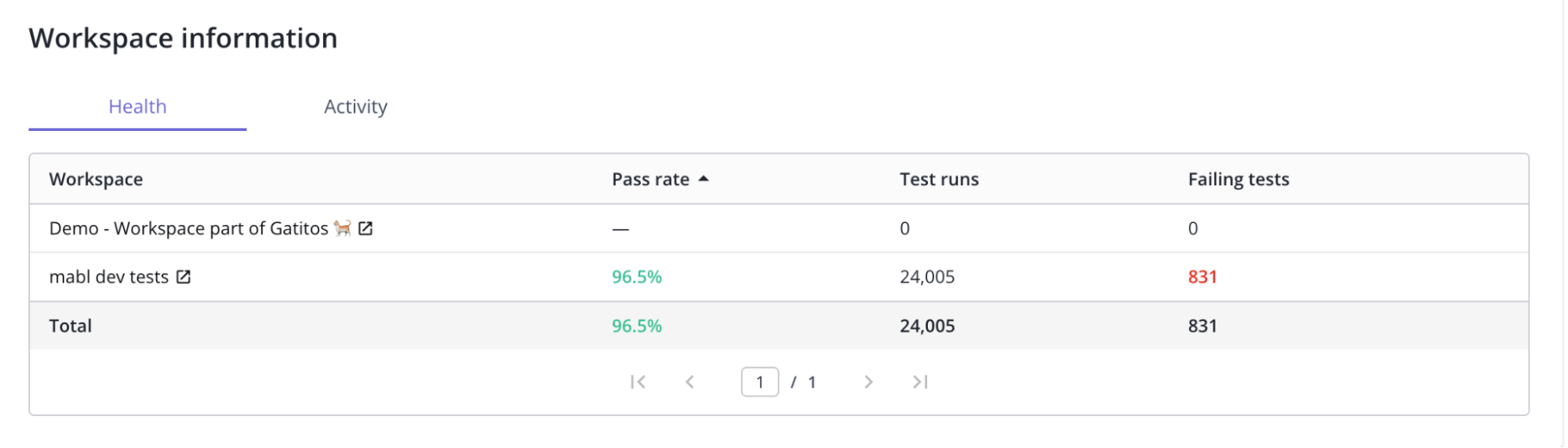Click the Total row label

click(71, 326)
